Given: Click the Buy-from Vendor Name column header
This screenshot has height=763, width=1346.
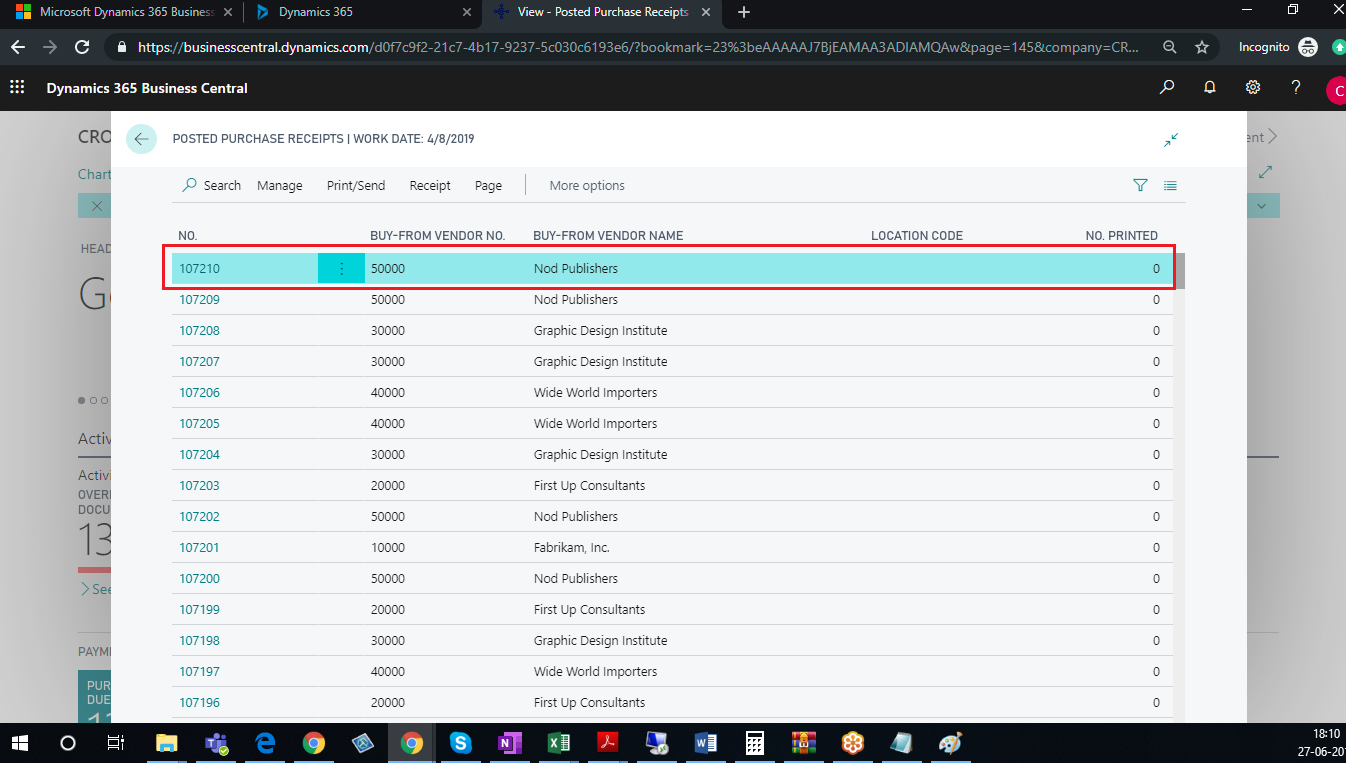Looking at the screenshot, I should point(608,236).
